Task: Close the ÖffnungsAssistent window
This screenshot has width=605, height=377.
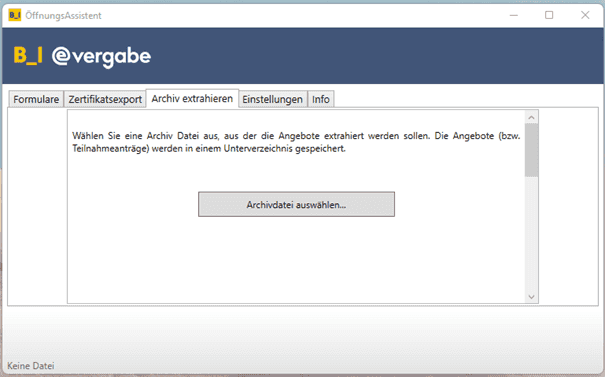Action: click(585, 15)
